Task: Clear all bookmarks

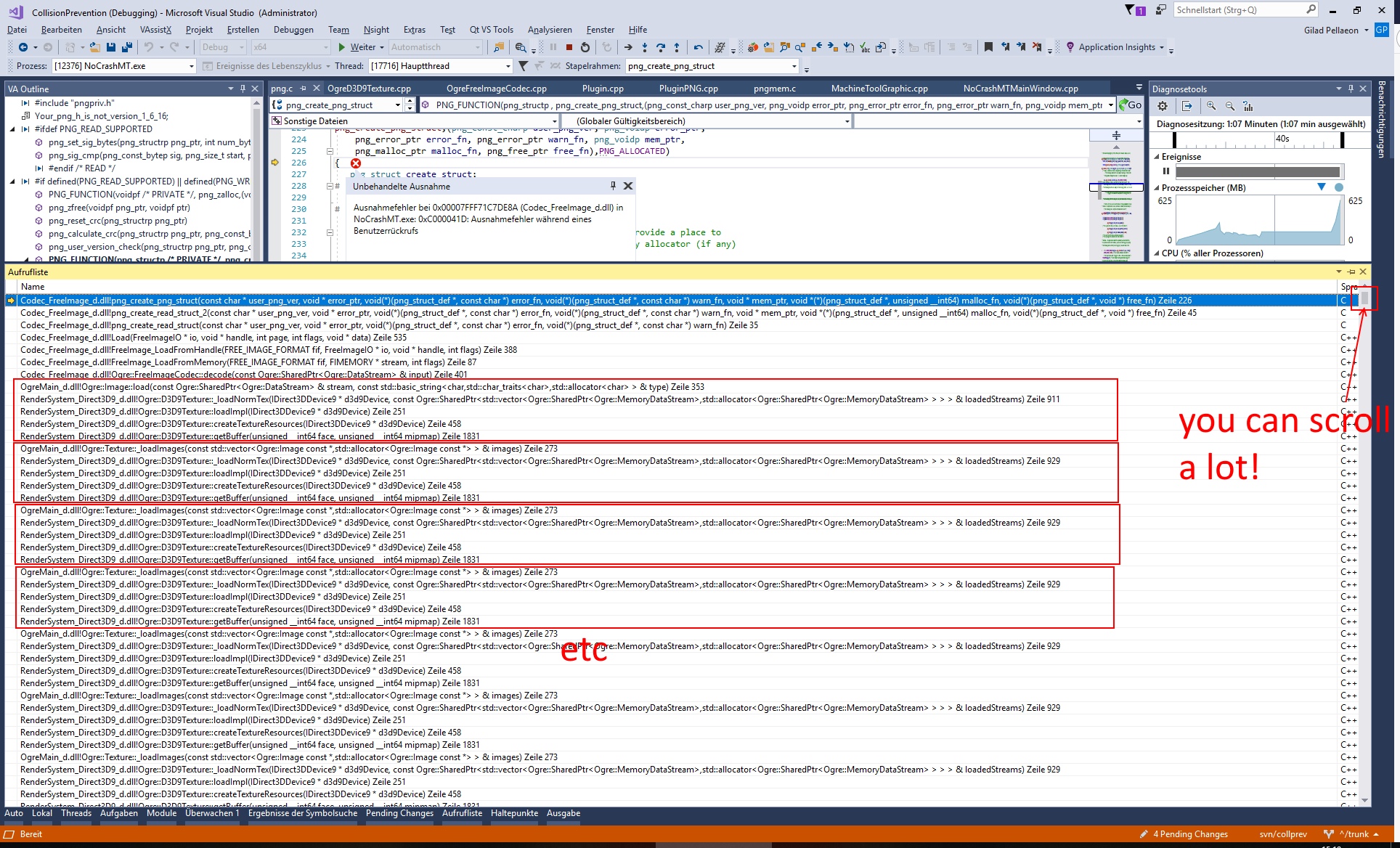Action: coord(1037,47)
